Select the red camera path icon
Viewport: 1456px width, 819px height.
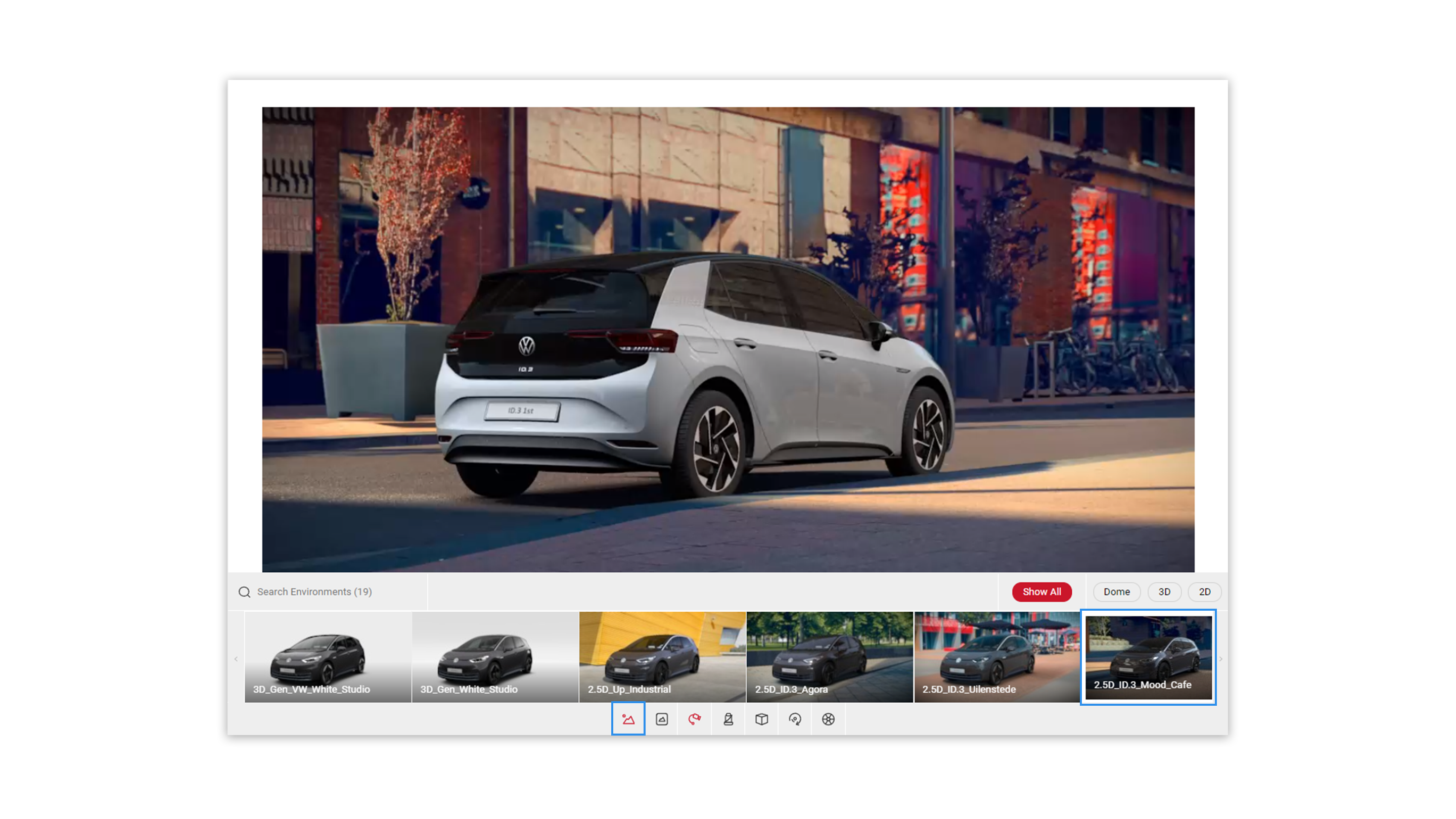point(695,719)
